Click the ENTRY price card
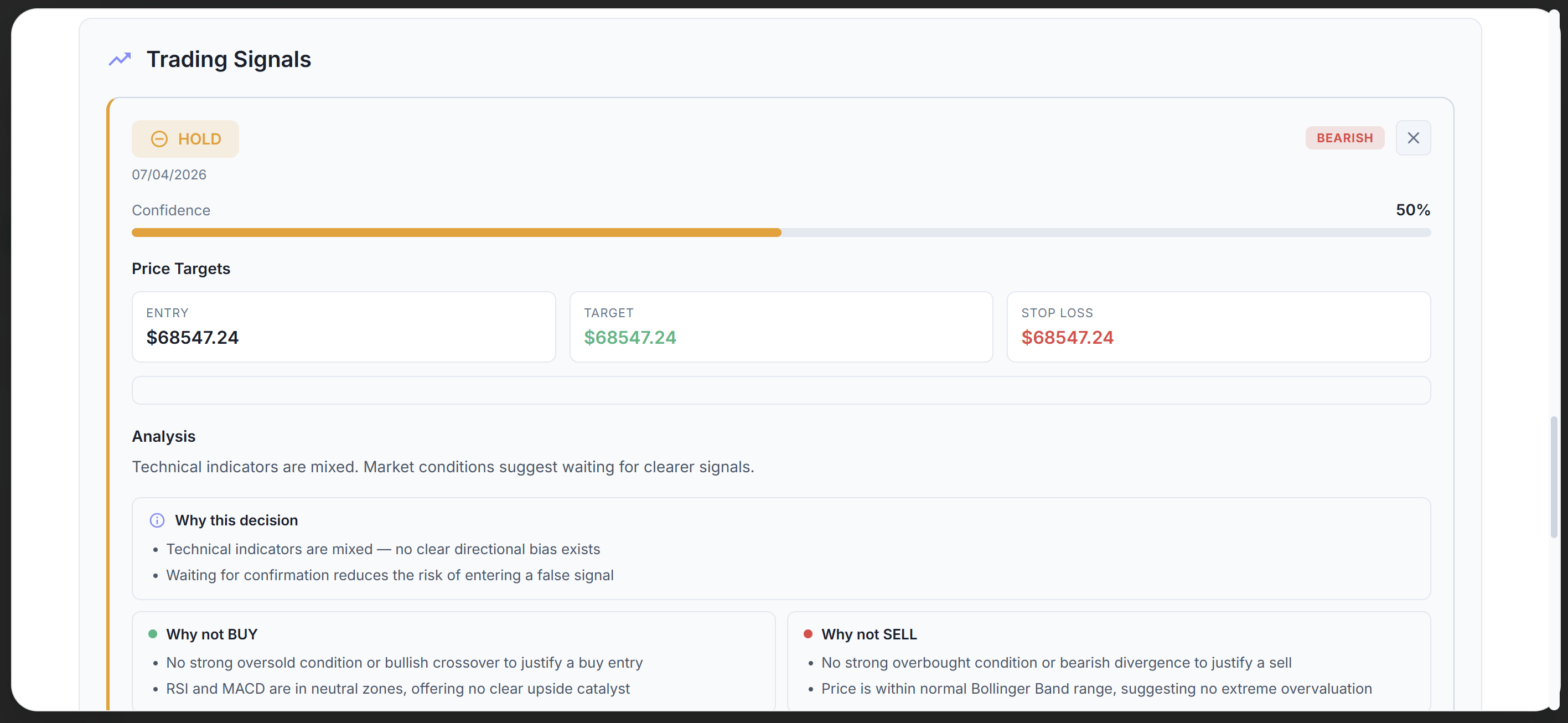Viewport: 1568px width, 723px height. point(343,327)
